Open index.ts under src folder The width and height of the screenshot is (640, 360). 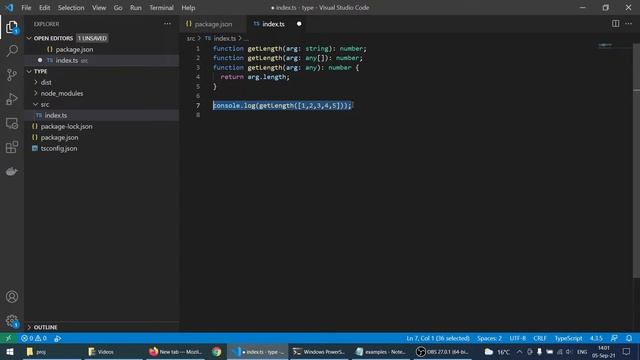click(102, 116)
